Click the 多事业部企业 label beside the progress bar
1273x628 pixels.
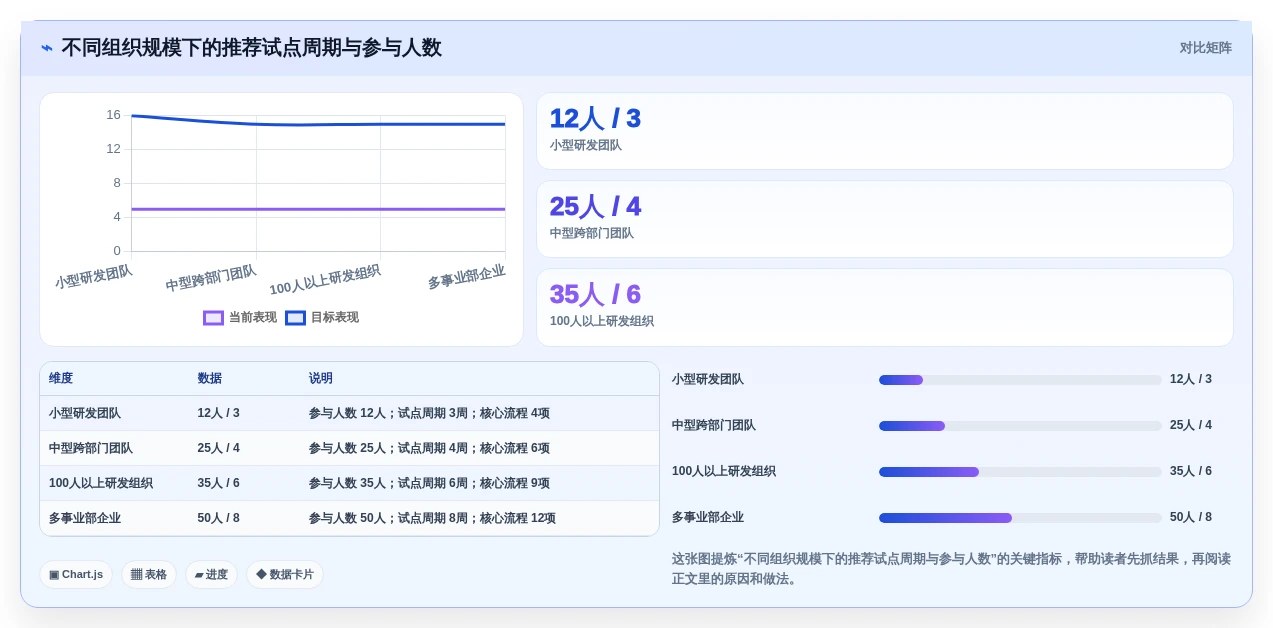click(x=708, y=518)
